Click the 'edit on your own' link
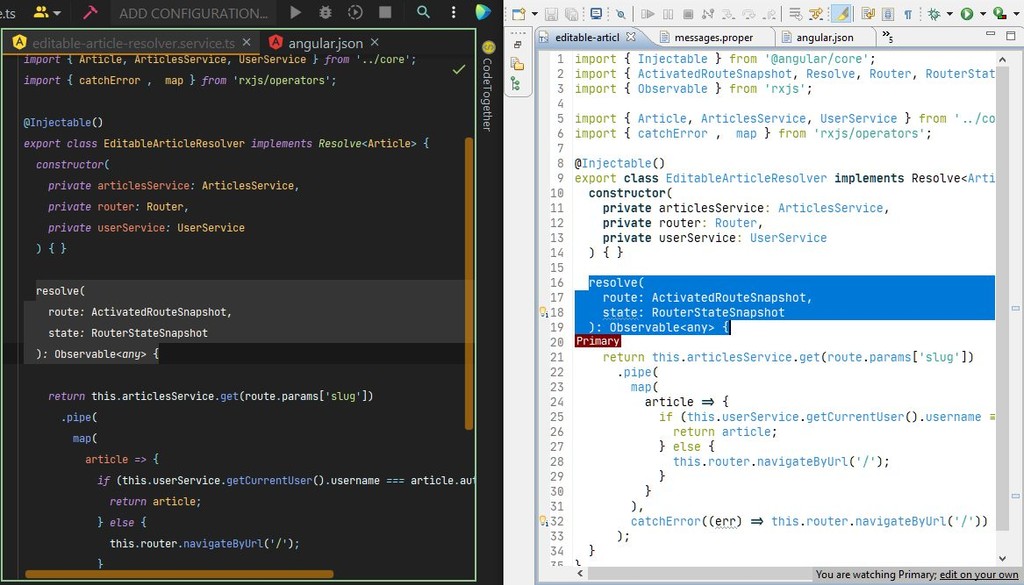 (979, 575)
